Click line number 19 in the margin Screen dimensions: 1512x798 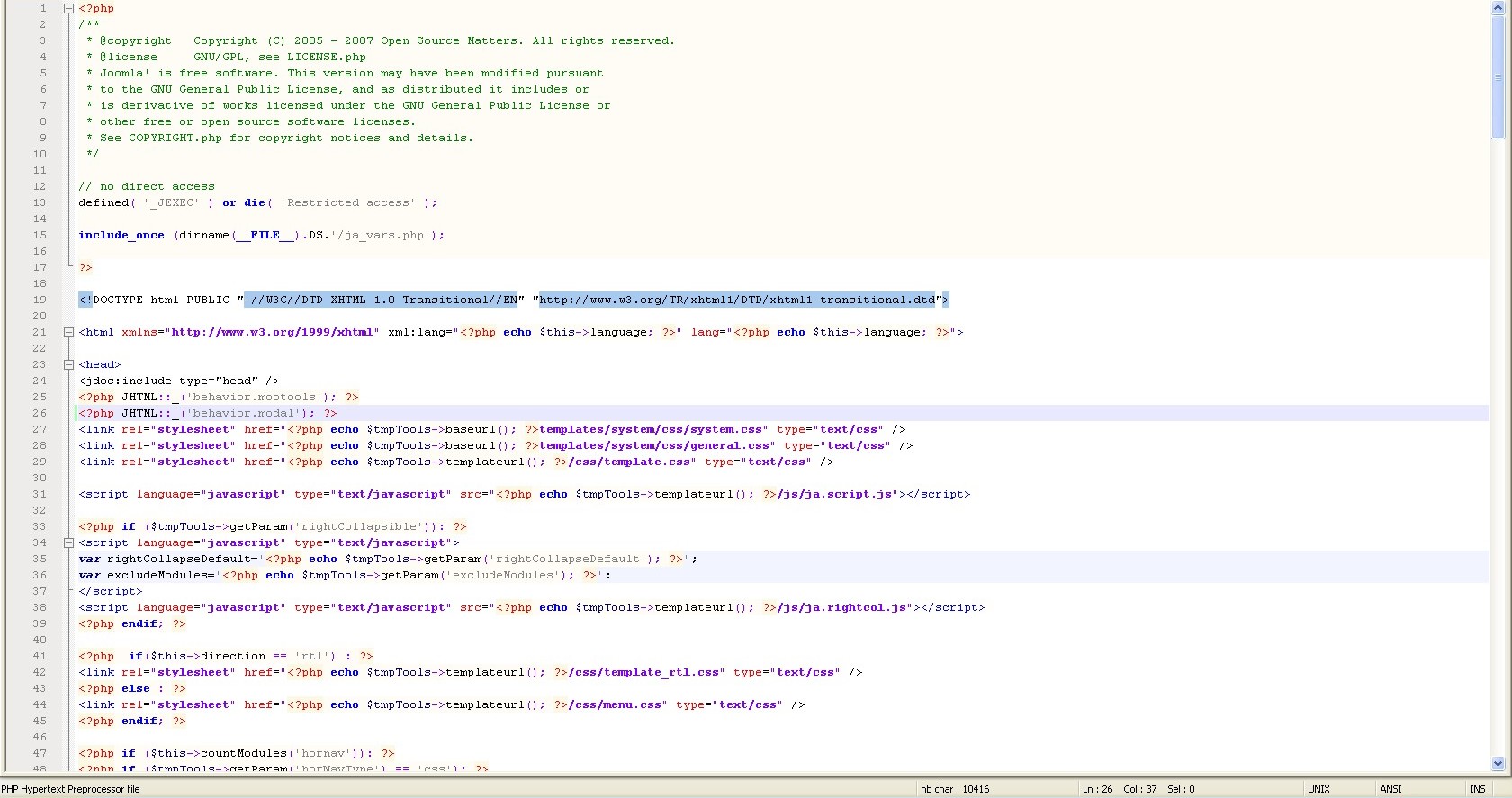tap(40, 300)
